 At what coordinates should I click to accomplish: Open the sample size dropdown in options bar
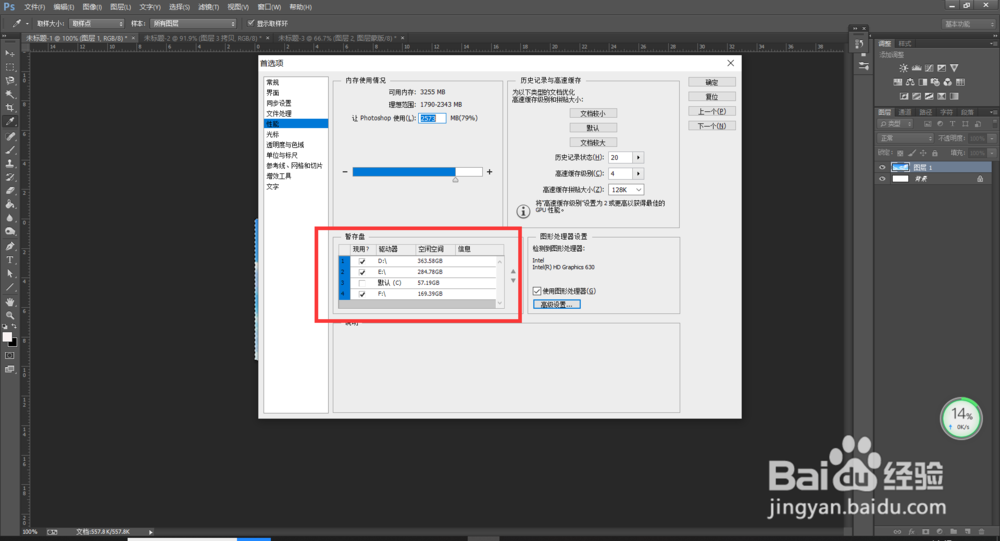(x=97, y=23)
